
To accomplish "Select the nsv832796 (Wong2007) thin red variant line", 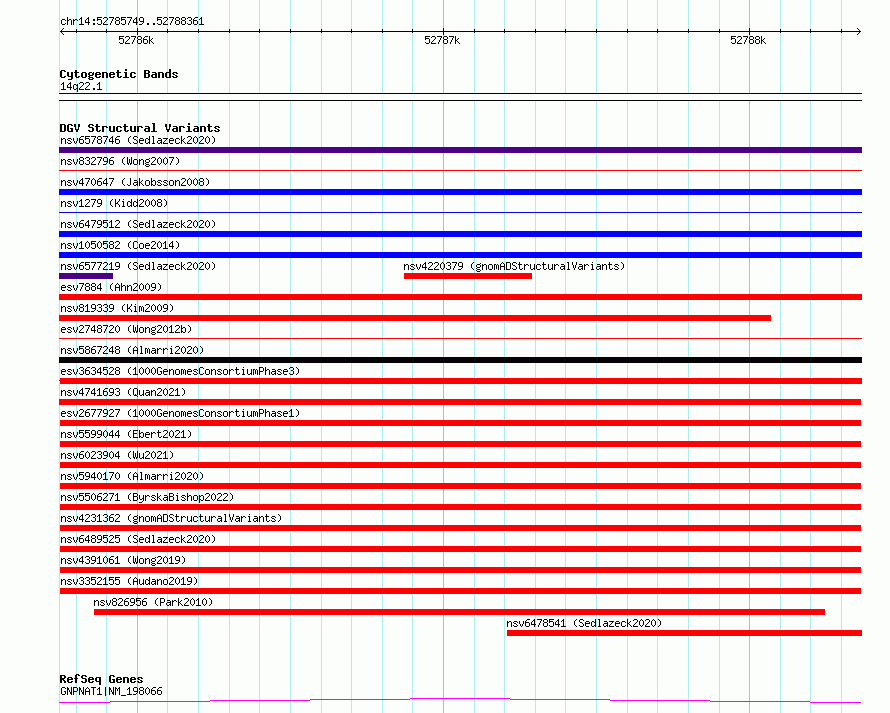I will [460, 170].
